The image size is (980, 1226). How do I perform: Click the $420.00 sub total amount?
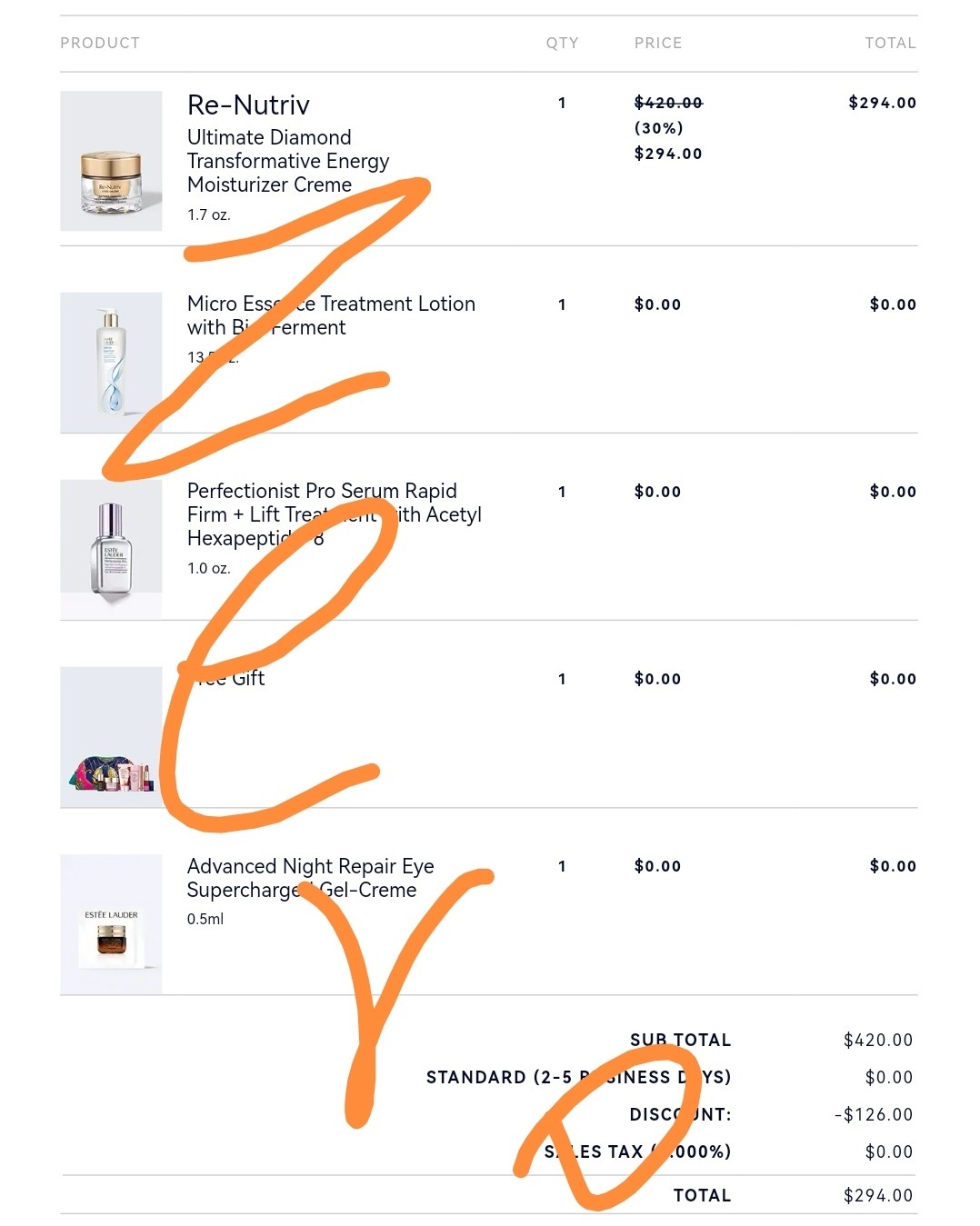[x=877, y=1040]
